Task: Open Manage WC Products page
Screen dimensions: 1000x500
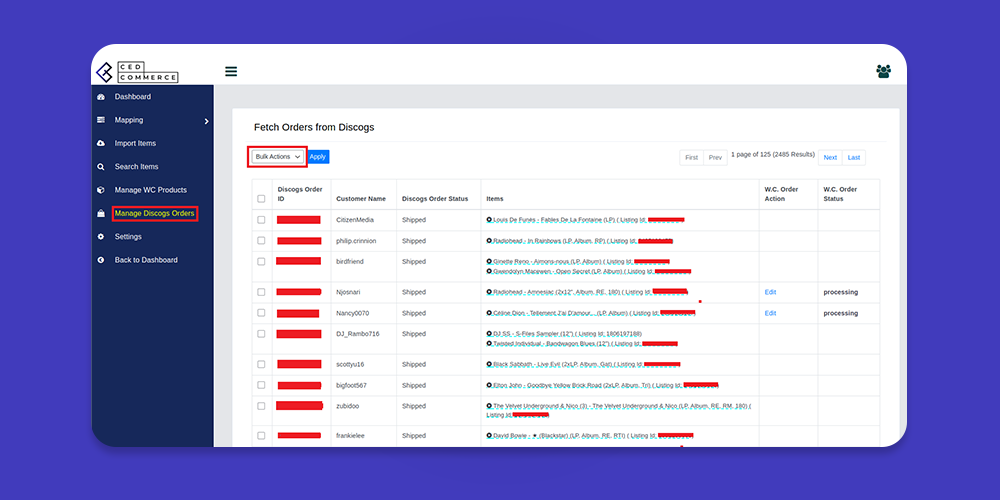Action: click(151, 190)
